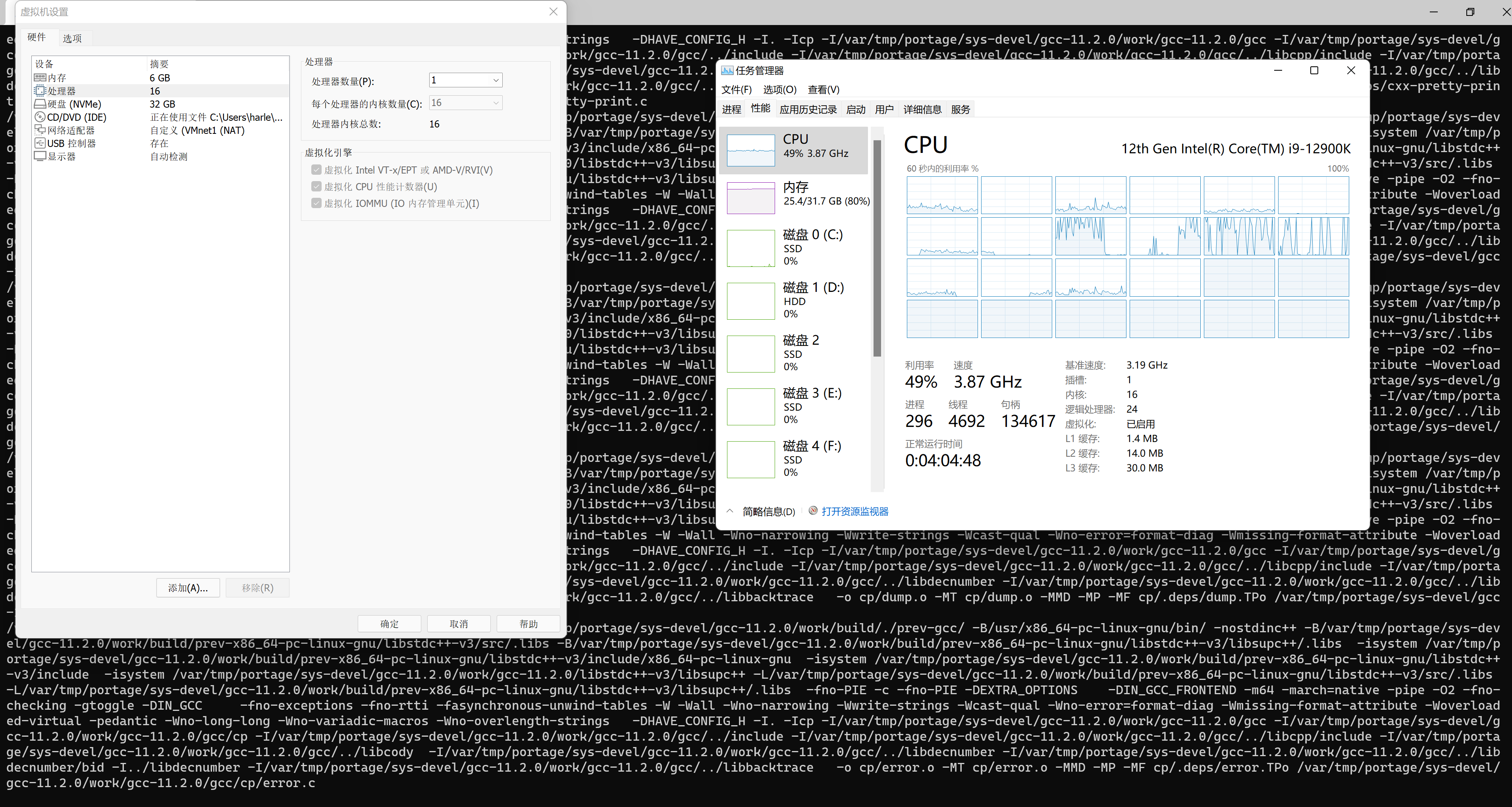Toggle 虚拟化 IOMMU checkbox
Screen dimensions: 1512x807
pyautogui.click(x=316, y=203)
